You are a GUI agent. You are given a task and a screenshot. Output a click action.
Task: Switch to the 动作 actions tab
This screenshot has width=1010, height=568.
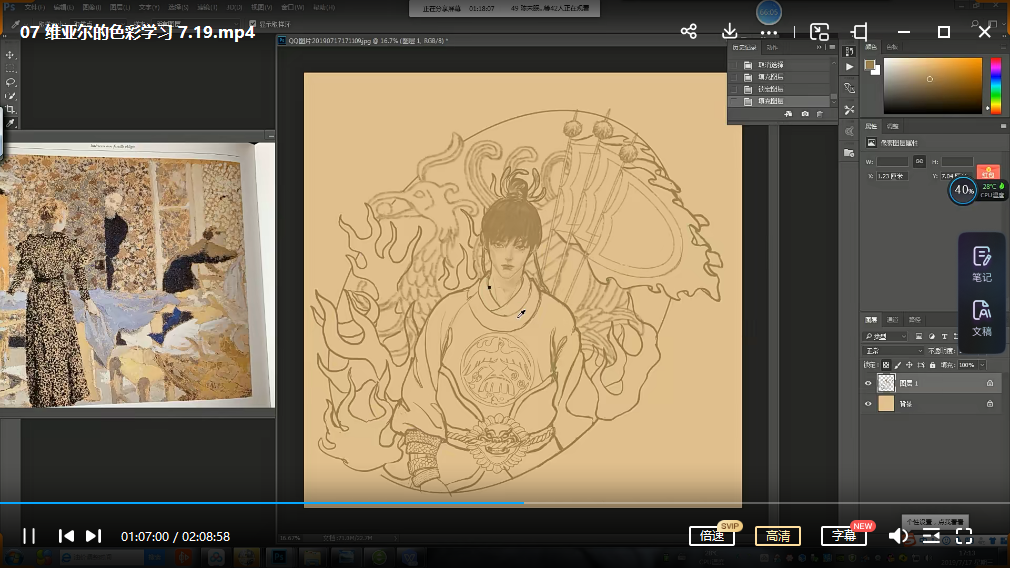click(772, 47)
